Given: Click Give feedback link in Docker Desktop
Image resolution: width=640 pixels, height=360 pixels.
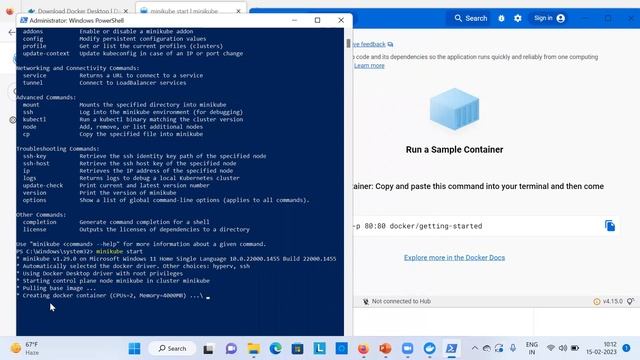Looking at the screenshot, I should click(x=372, y=44).
